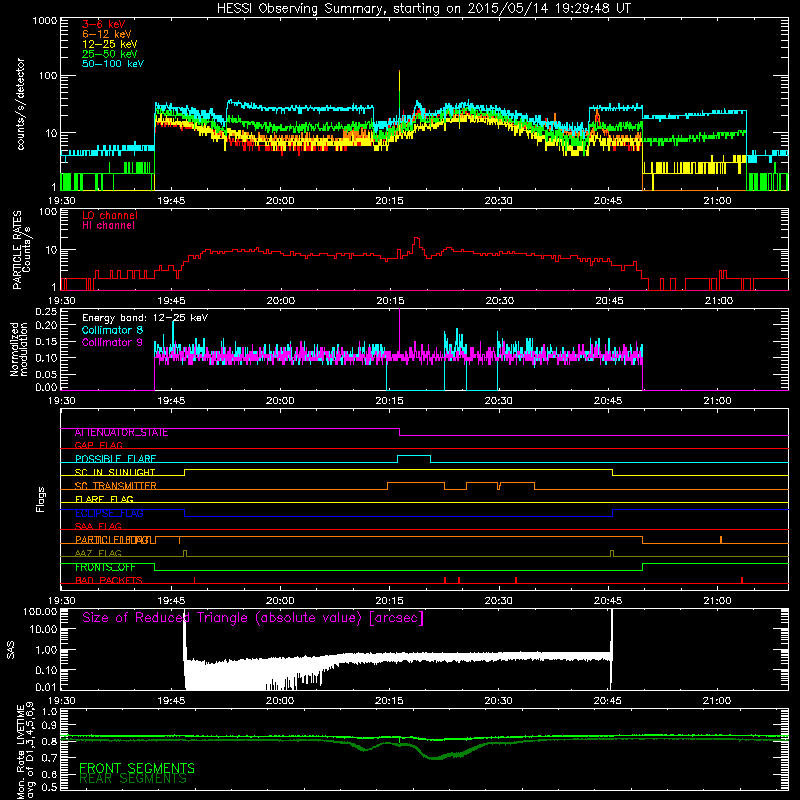Image resolution: width=800 pixels, height=800 pixels.
Task: Click the ATTENUATOR_STATE flag label
Action: [121, 433]
